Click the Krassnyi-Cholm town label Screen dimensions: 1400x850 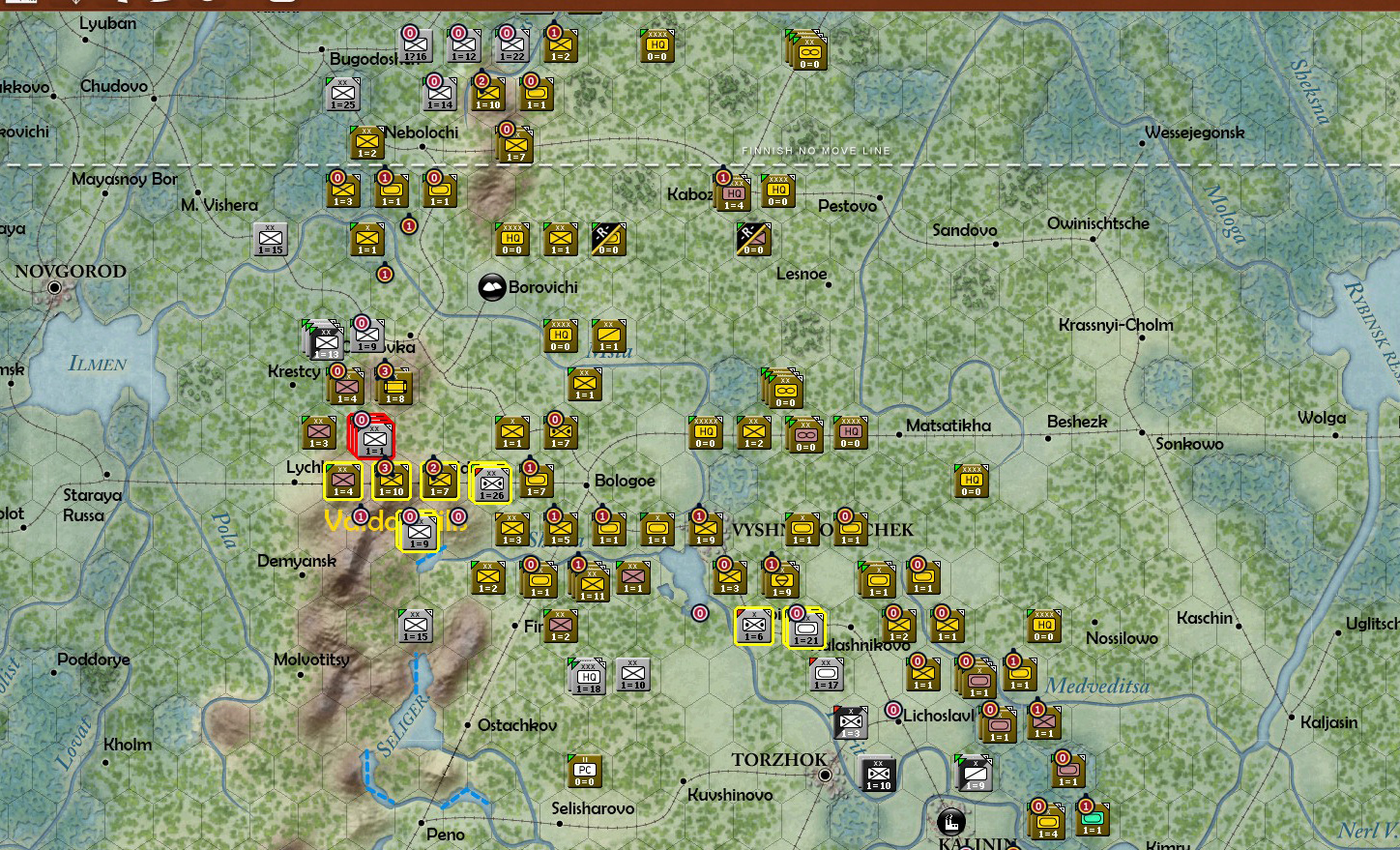pyautogui.click(x=1116, y=325)
